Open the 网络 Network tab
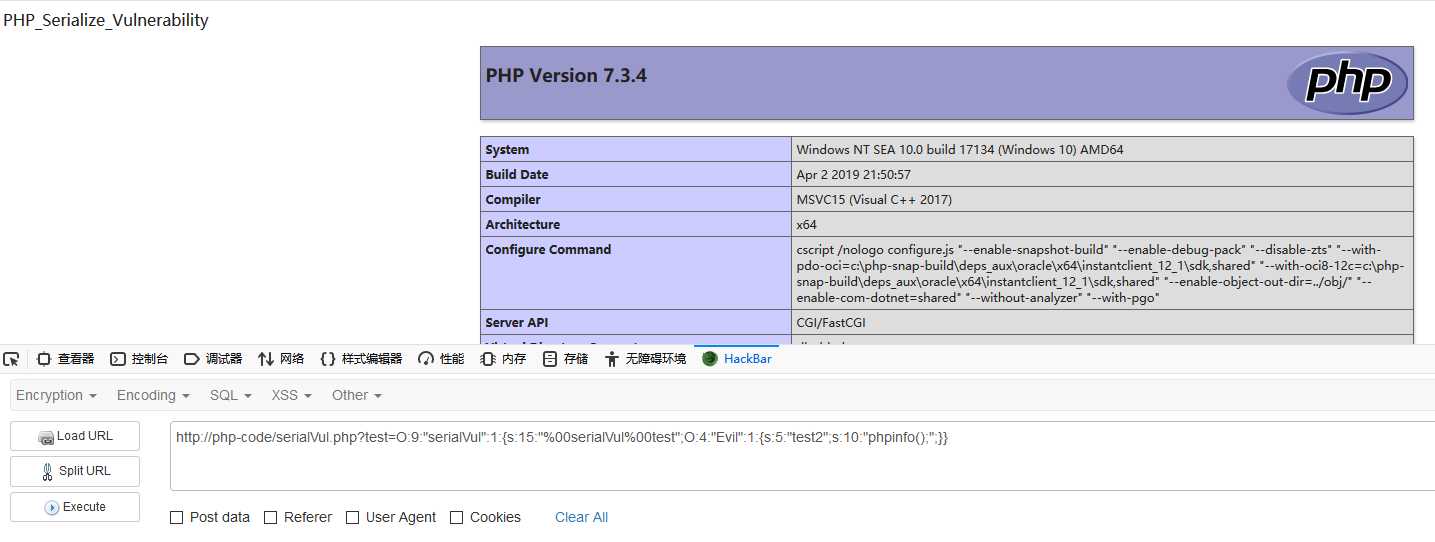Image resolution: width=1435 pixels, height=542 pixels. [281, 359]
